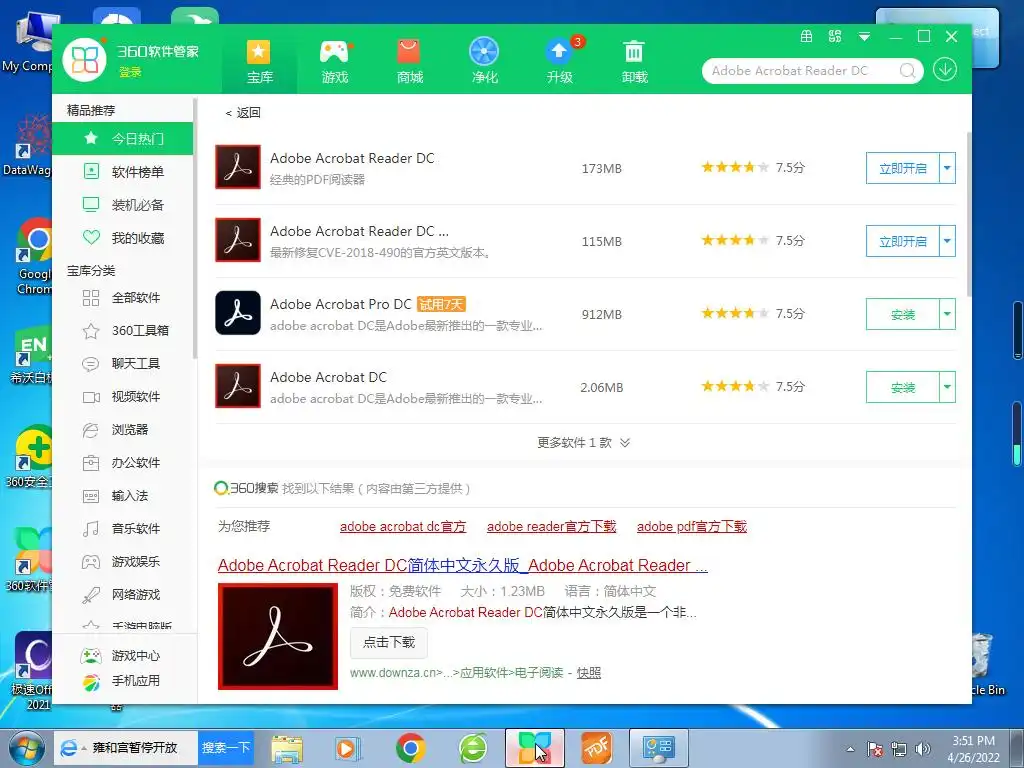Click the 网络游戏 sword icon
The height and width of the screenshot is (768, 1024).
click(91, 595)
